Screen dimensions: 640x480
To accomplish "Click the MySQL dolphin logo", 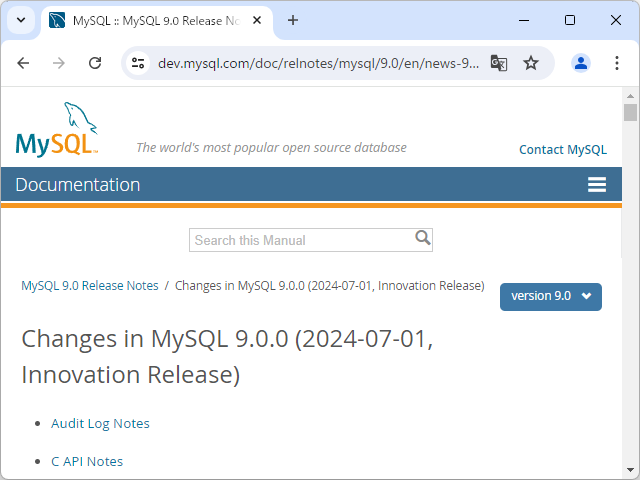I will (x=57, y=129).
